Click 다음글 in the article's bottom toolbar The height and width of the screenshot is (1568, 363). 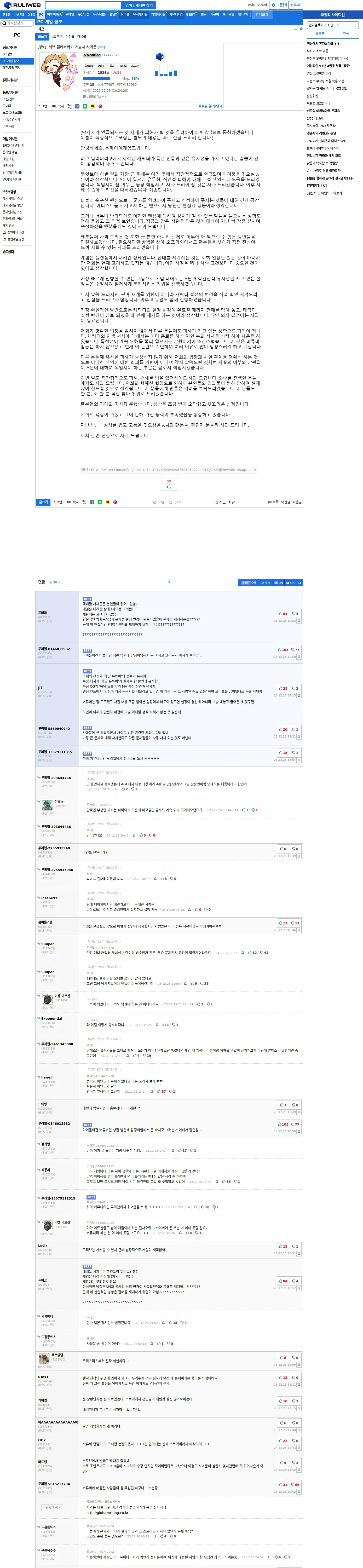pyautogui.click(x=297, y=502)
